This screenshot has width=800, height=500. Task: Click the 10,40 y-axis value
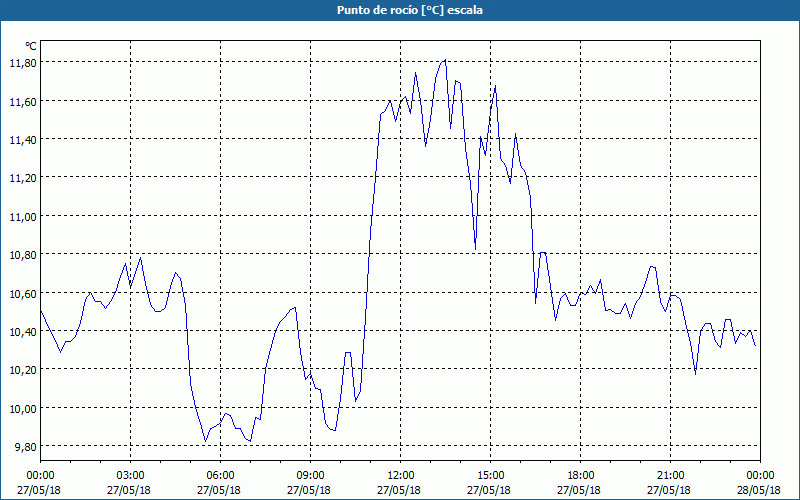23,332
